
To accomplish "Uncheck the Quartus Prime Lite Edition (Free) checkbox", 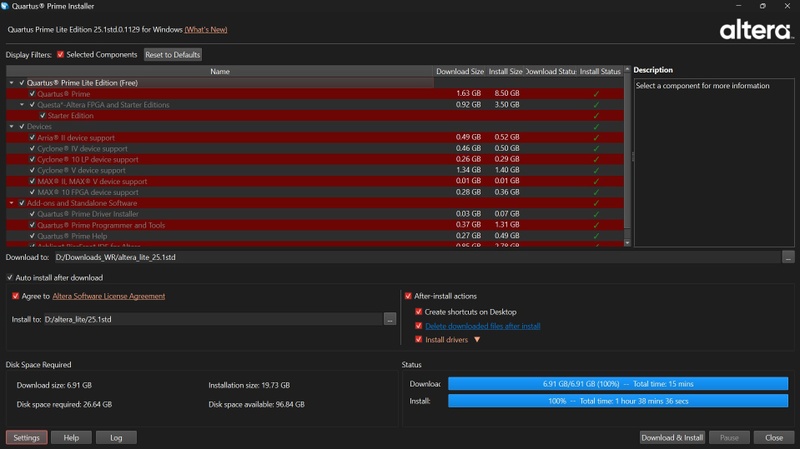I will coord(21,83).
